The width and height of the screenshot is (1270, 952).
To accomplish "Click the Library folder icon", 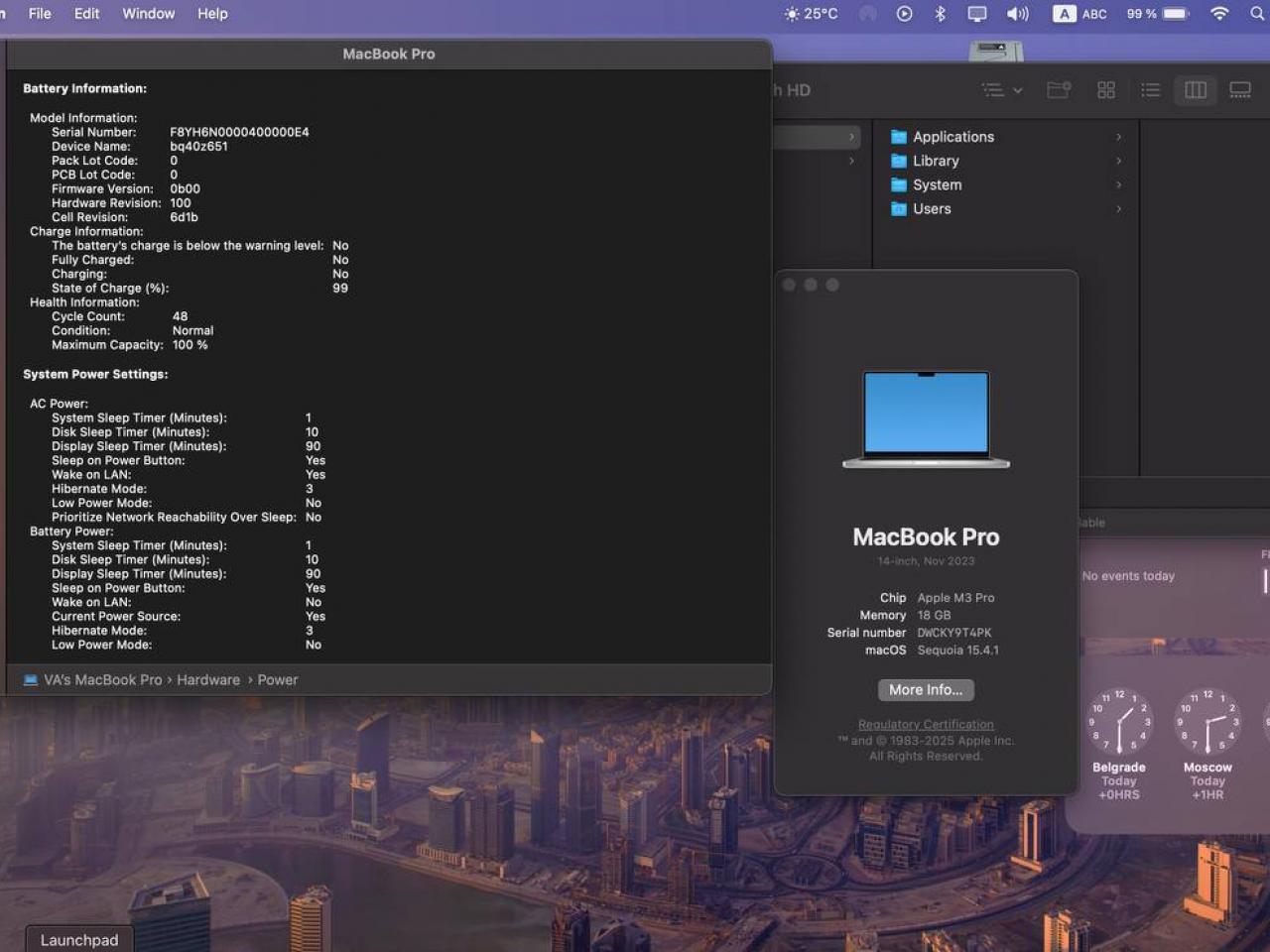I will coord(899,161).
